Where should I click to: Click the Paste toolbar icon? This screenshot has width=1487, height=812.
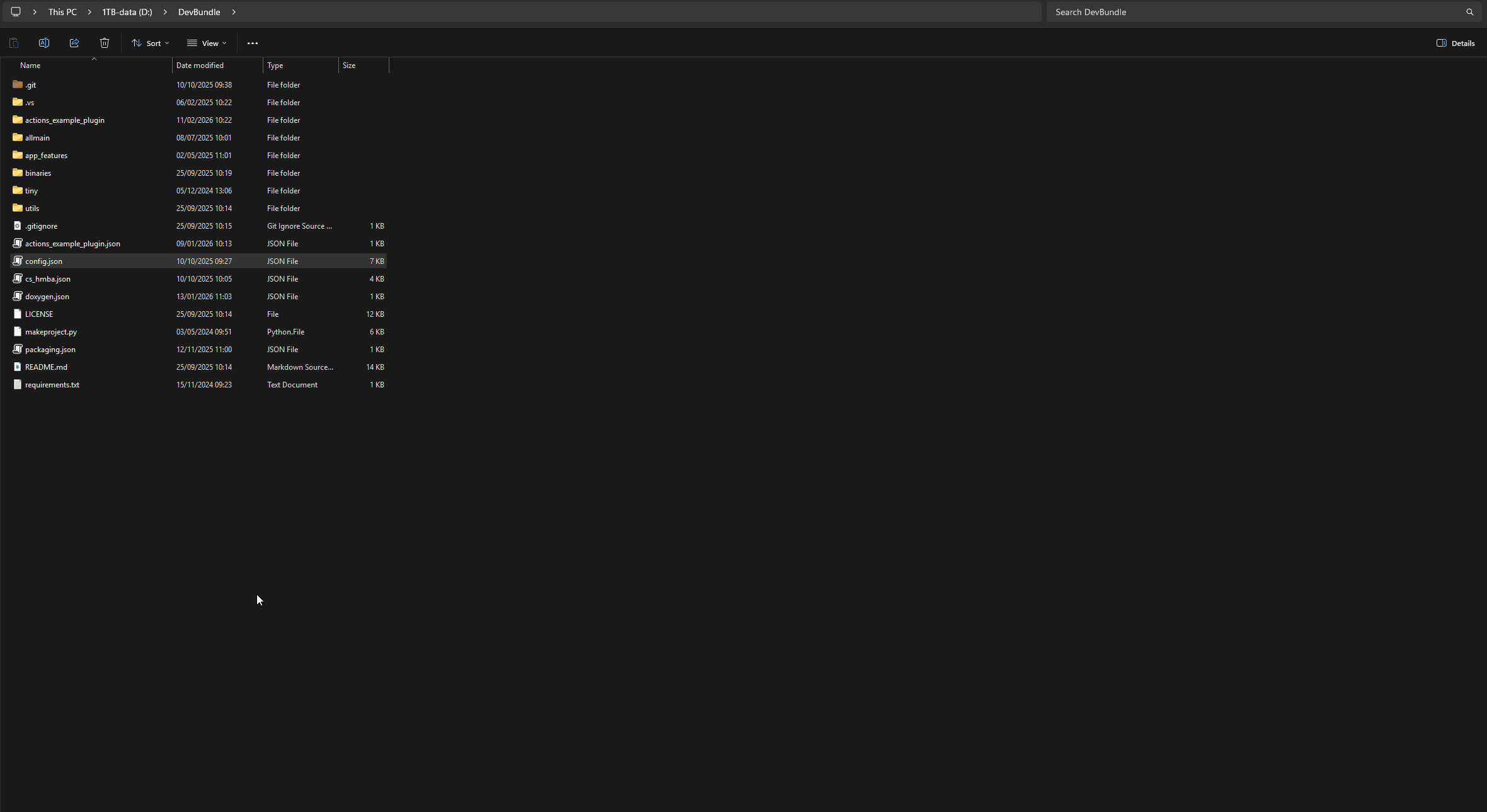tap(14, 43)
